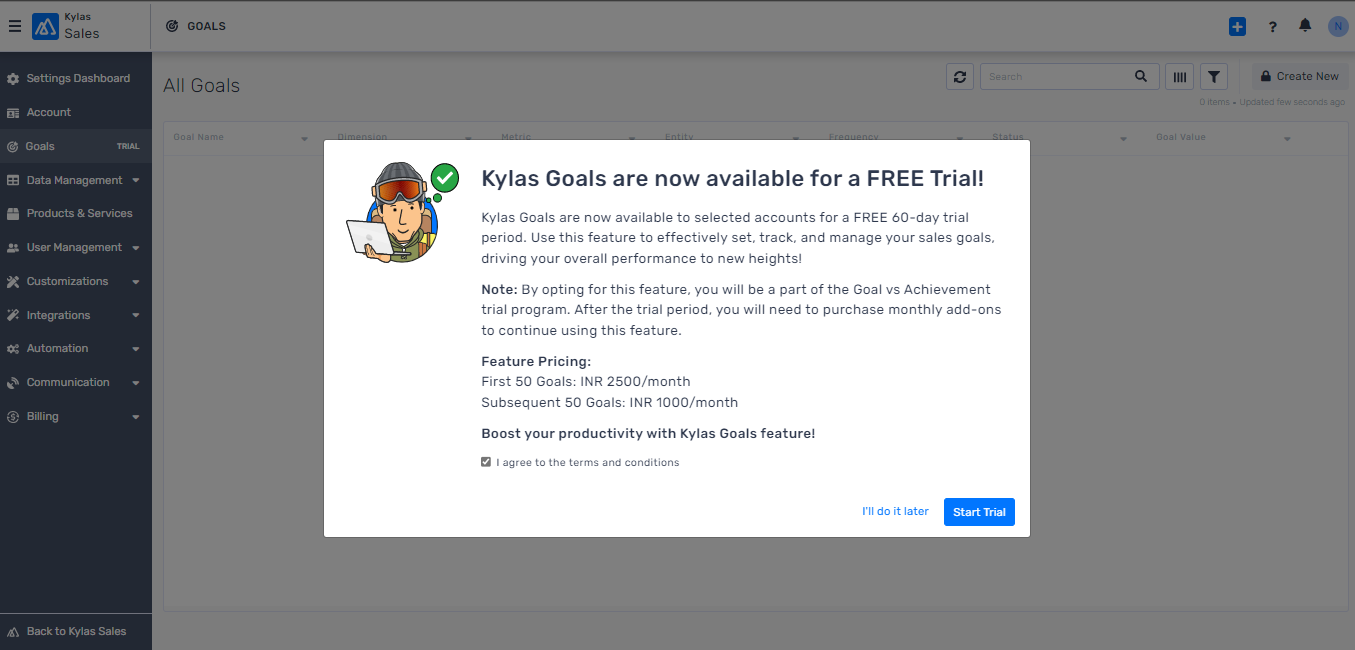
Task: Click the Products & Services box icon
Action: [x=13, y=214]
